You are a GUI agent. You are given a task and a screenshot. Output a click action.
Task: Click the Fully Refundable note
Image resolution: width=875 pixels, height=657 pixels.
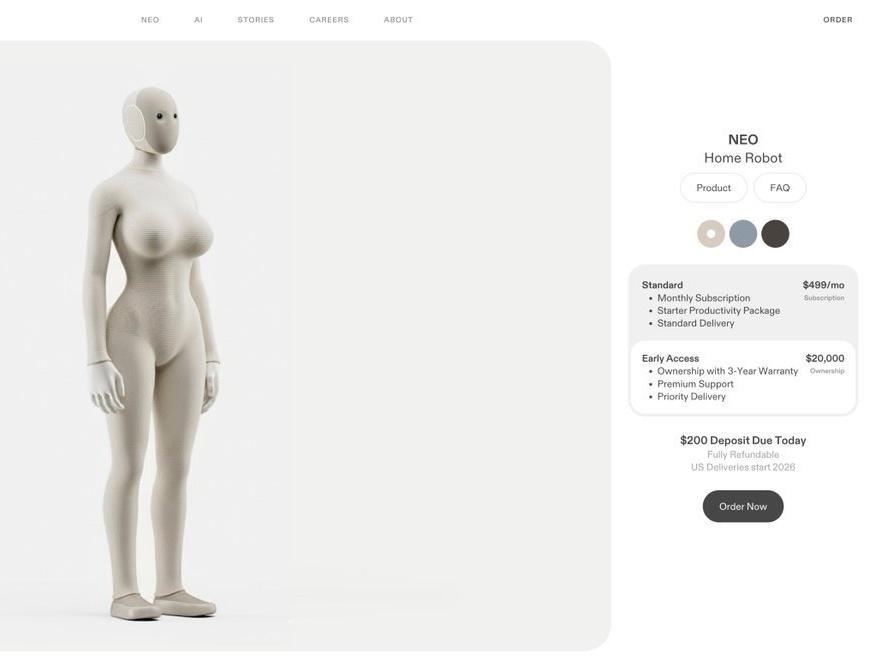[743, 454]
